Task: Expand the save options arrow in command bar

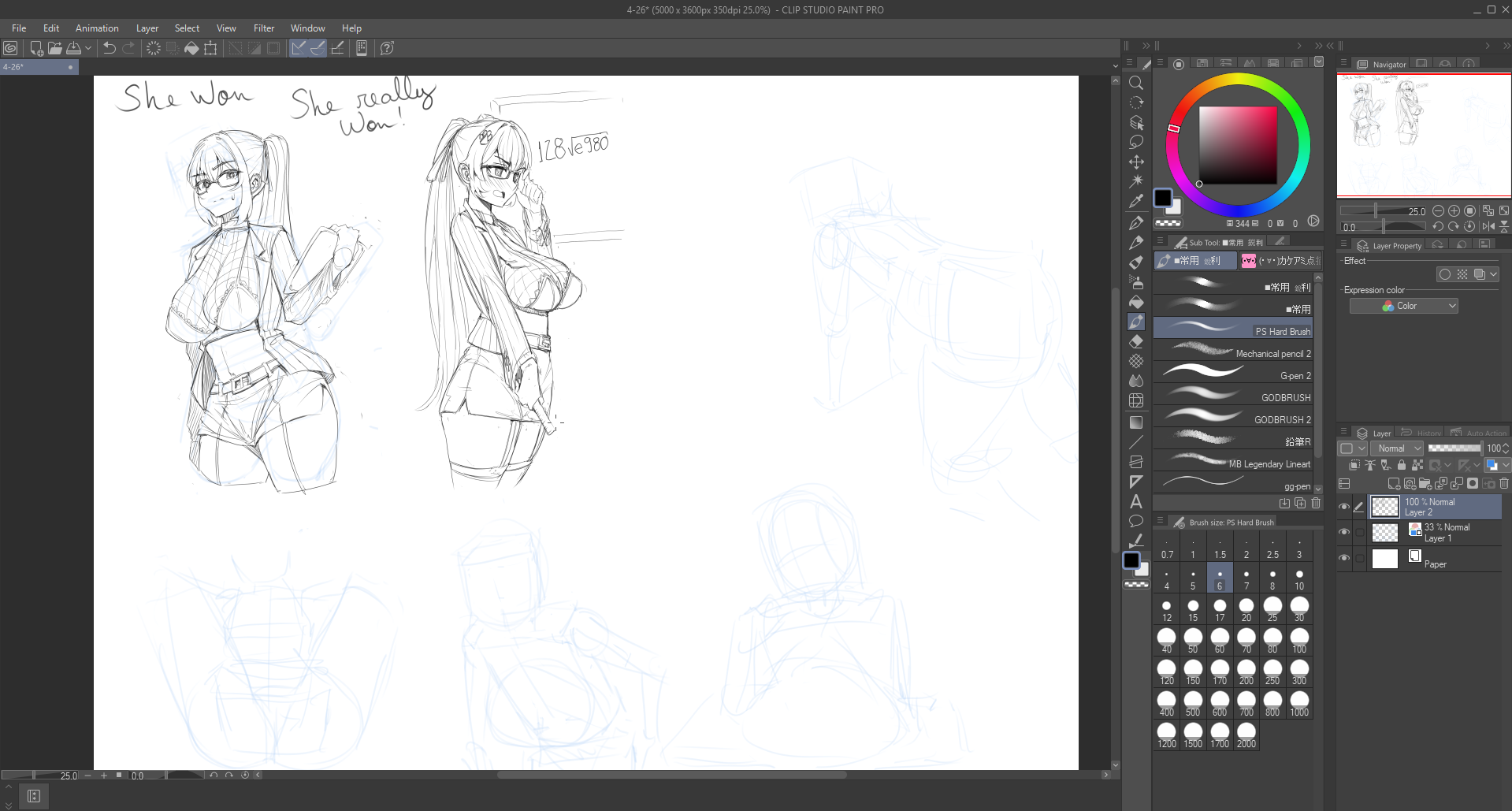Action: pyautogui.click(x=88, y=48)
